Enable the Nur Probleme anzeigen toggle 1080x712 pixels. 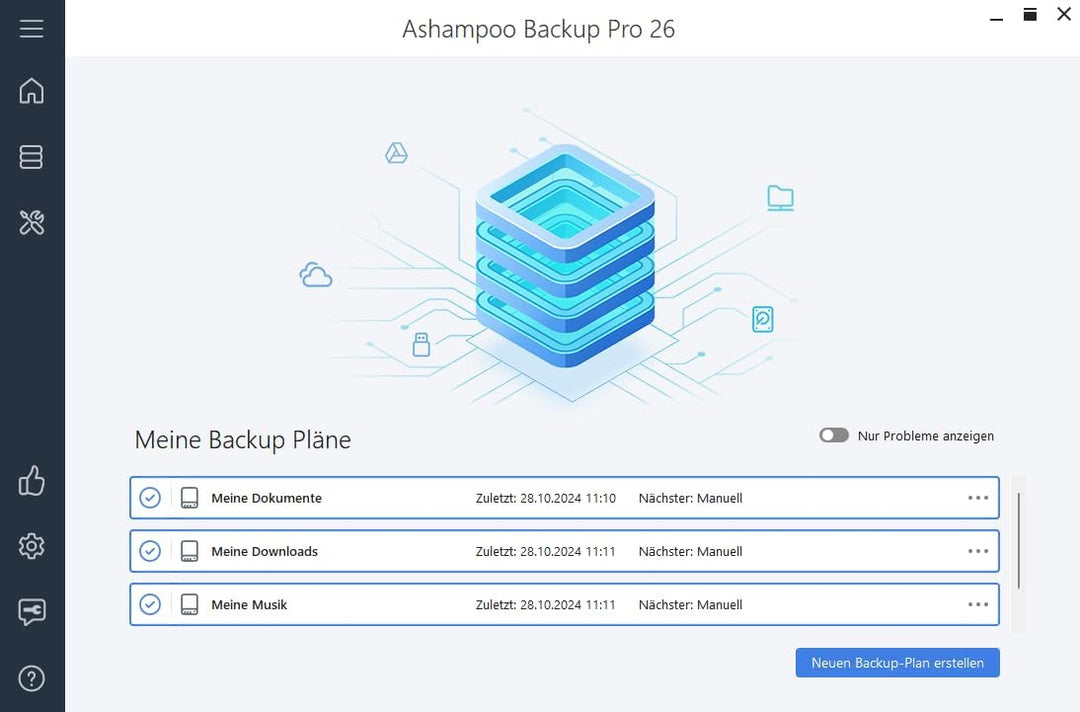833,435
